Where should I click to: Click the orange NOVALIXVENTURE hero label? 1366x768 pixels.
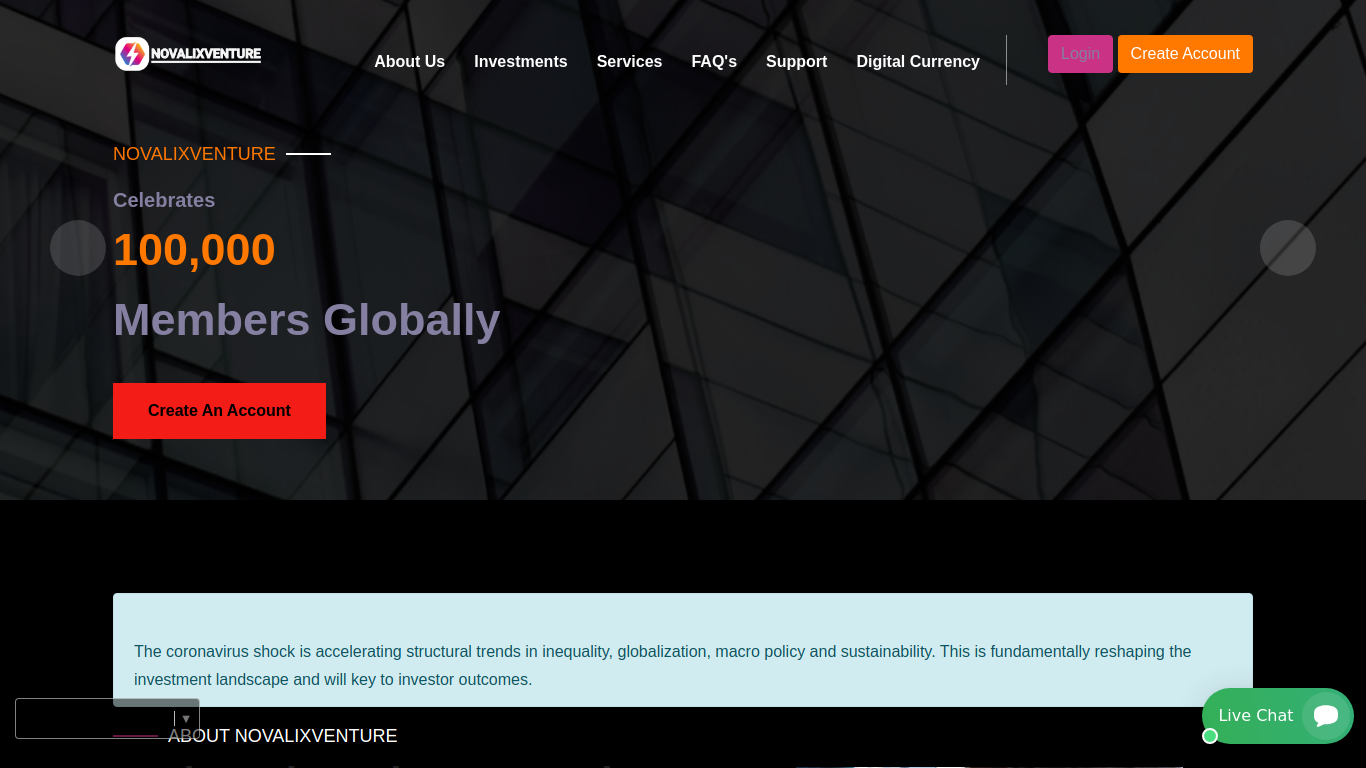point(194,154)
